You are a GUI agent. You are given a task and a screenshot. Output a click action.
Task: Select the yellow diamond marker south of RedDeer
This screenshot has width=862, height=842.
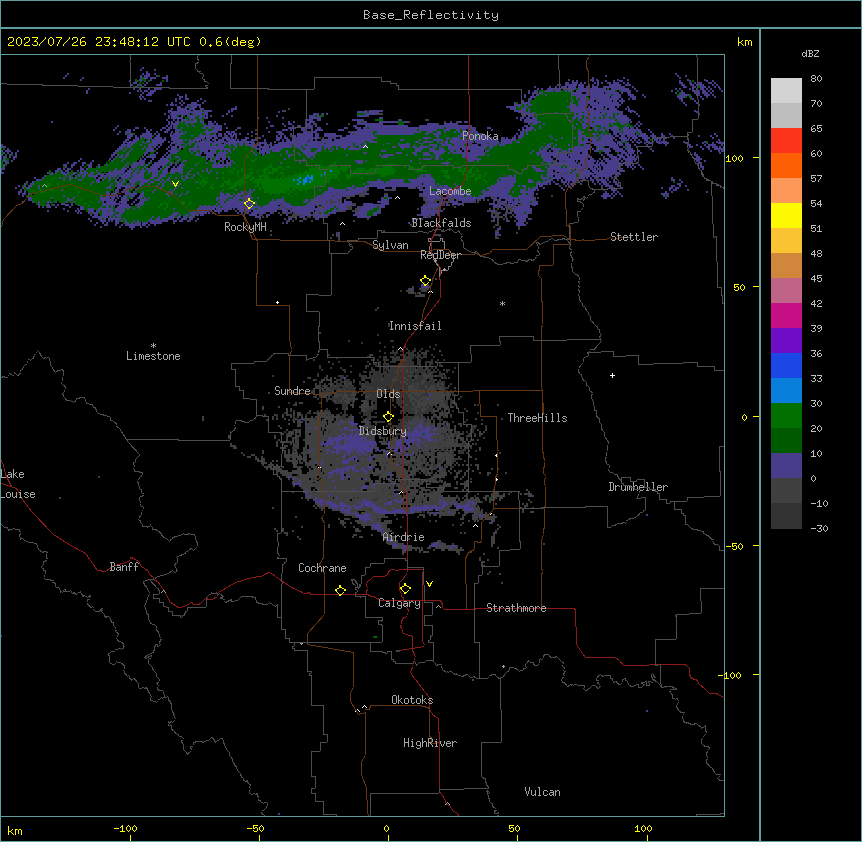426,281
